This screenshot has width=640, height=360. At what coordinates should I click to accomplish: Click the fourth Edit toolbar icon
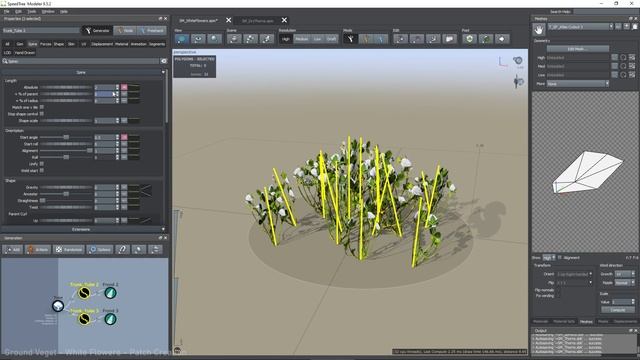pyautogui.click(x=449, y=39)
